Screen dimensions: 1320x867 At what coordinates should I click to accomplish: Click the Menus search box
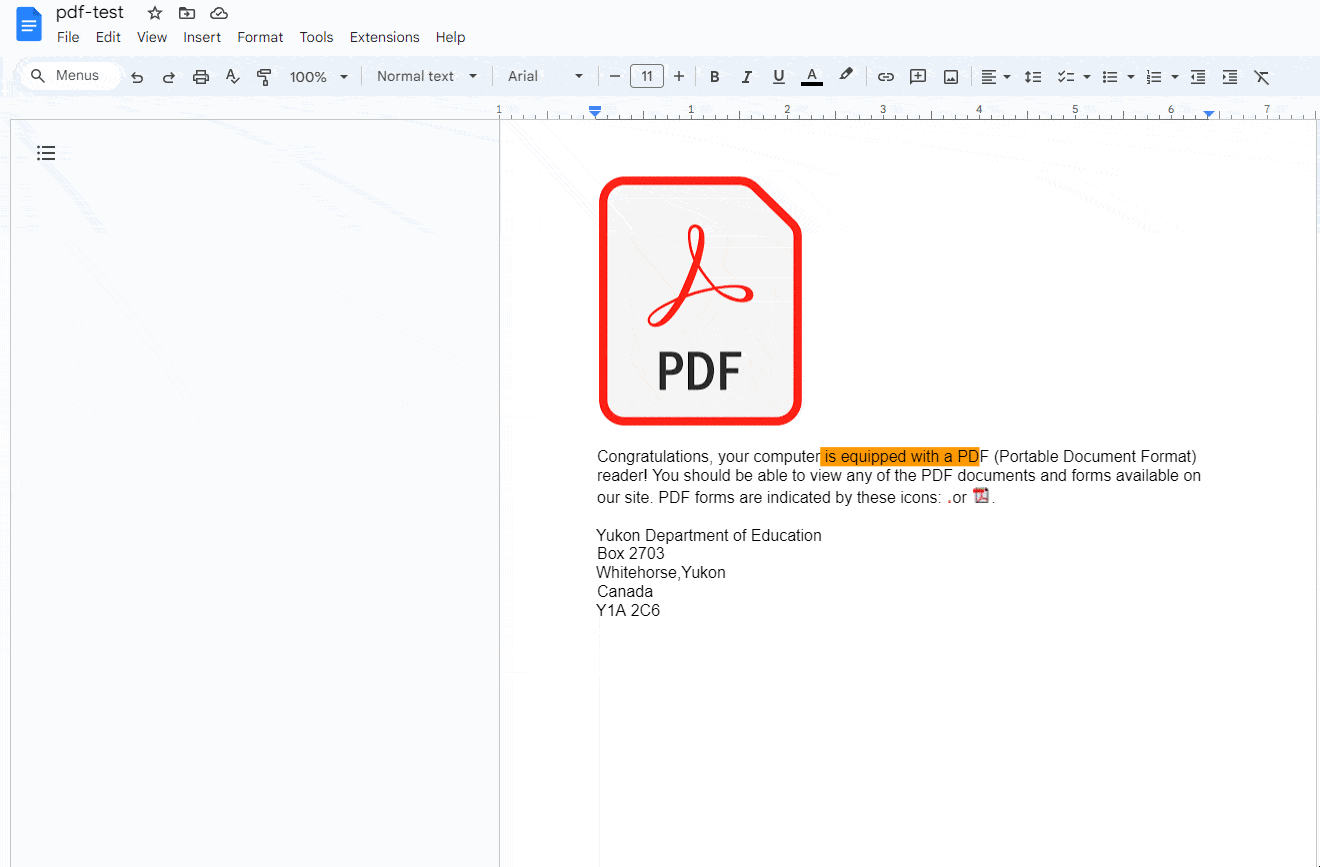pos(71,76)
